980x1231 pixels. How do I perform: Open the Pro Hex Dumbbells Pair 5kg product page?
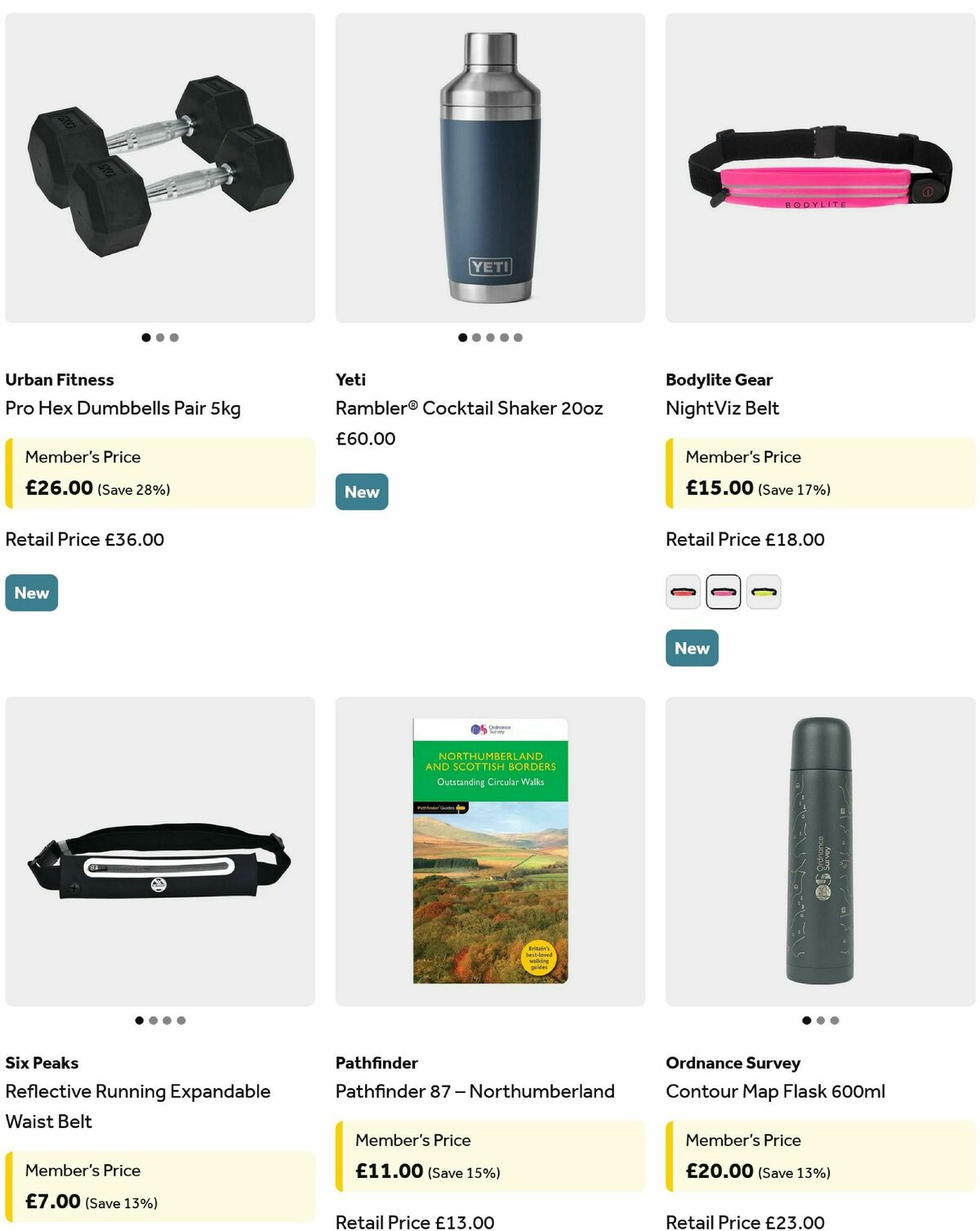pos(122,408)
